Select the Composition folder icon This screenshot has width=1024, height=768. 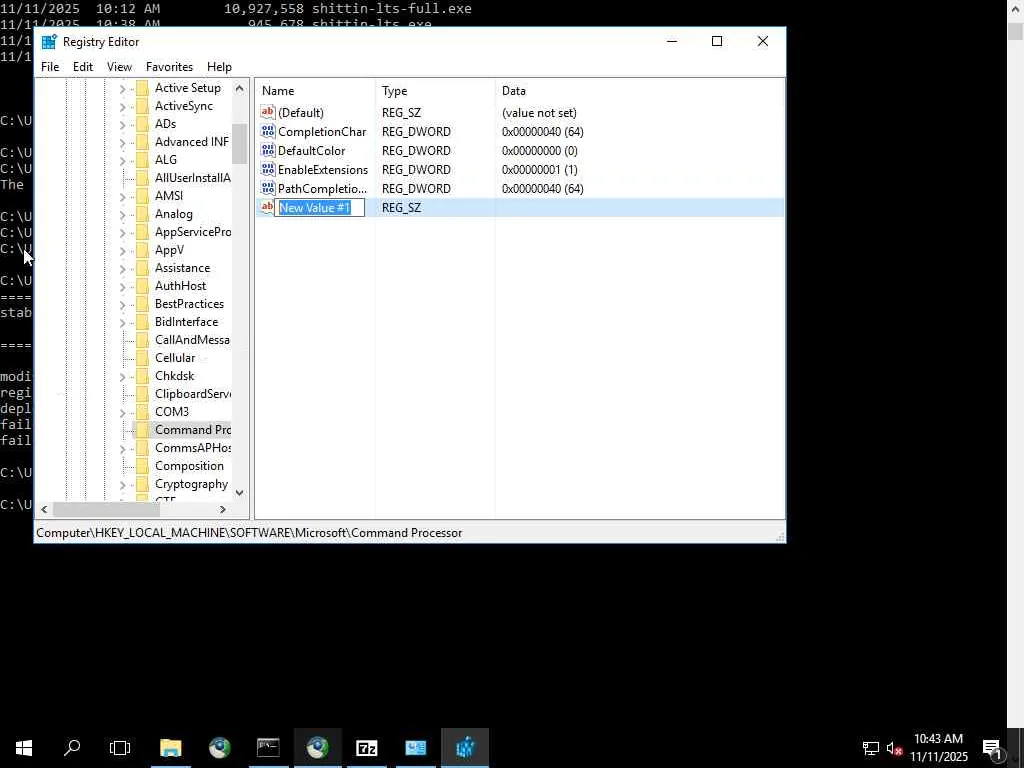[x=142, y=466]
